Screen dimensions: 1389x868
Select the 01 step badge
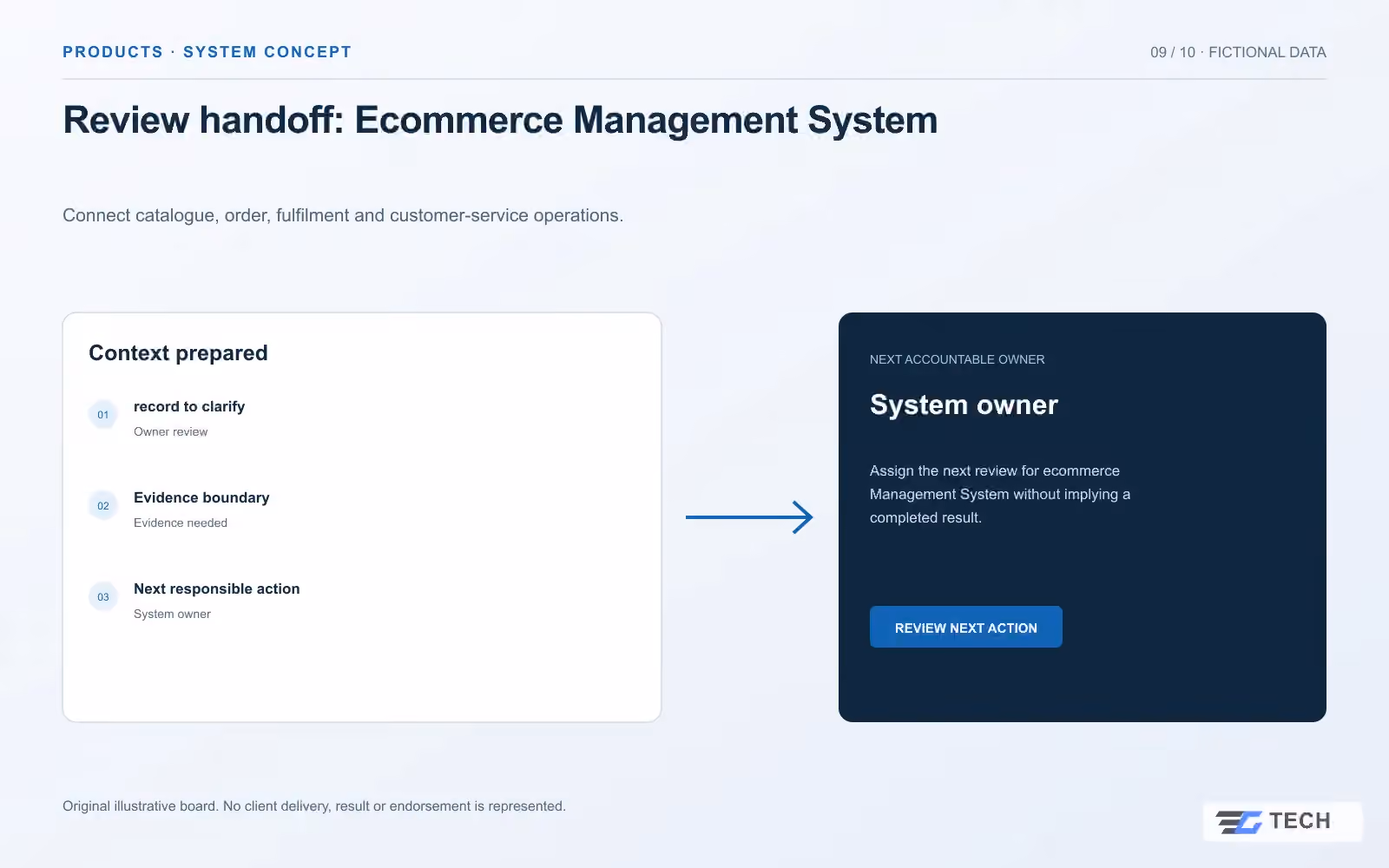tap(103, 415)
